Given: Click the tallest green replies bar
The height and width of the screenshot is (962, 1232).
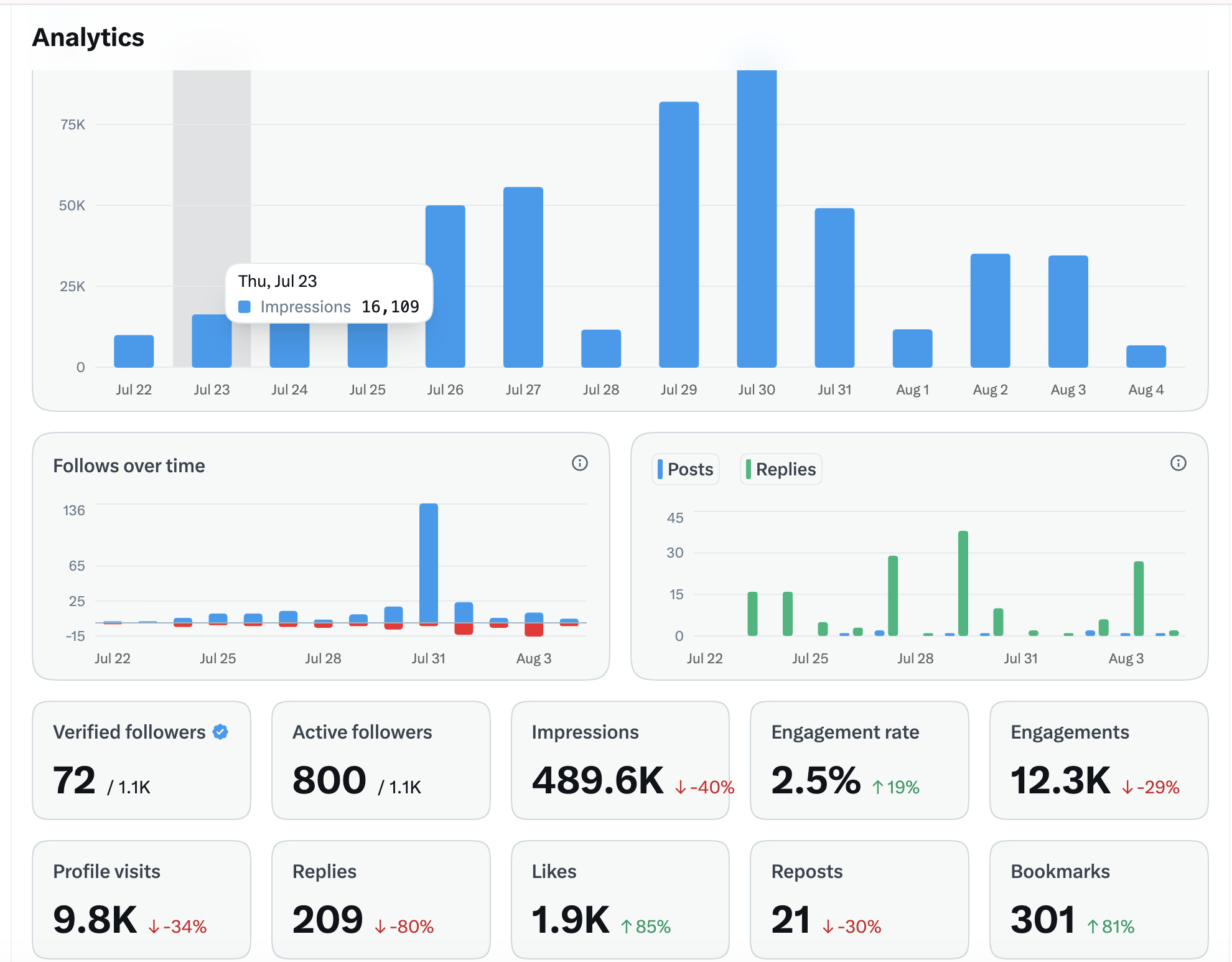Looking at the screenshot, I should click(963, 583).
